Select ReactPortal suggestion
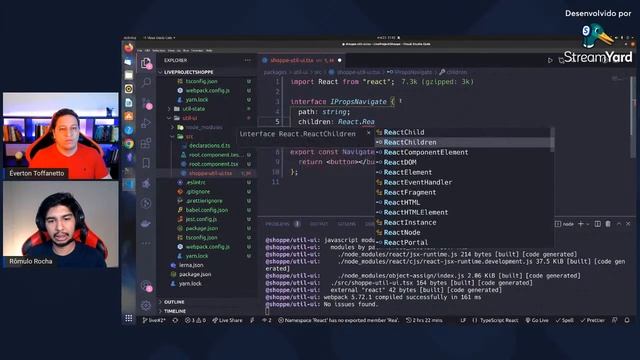The image size is (640, 360). [x=462, y=242]
